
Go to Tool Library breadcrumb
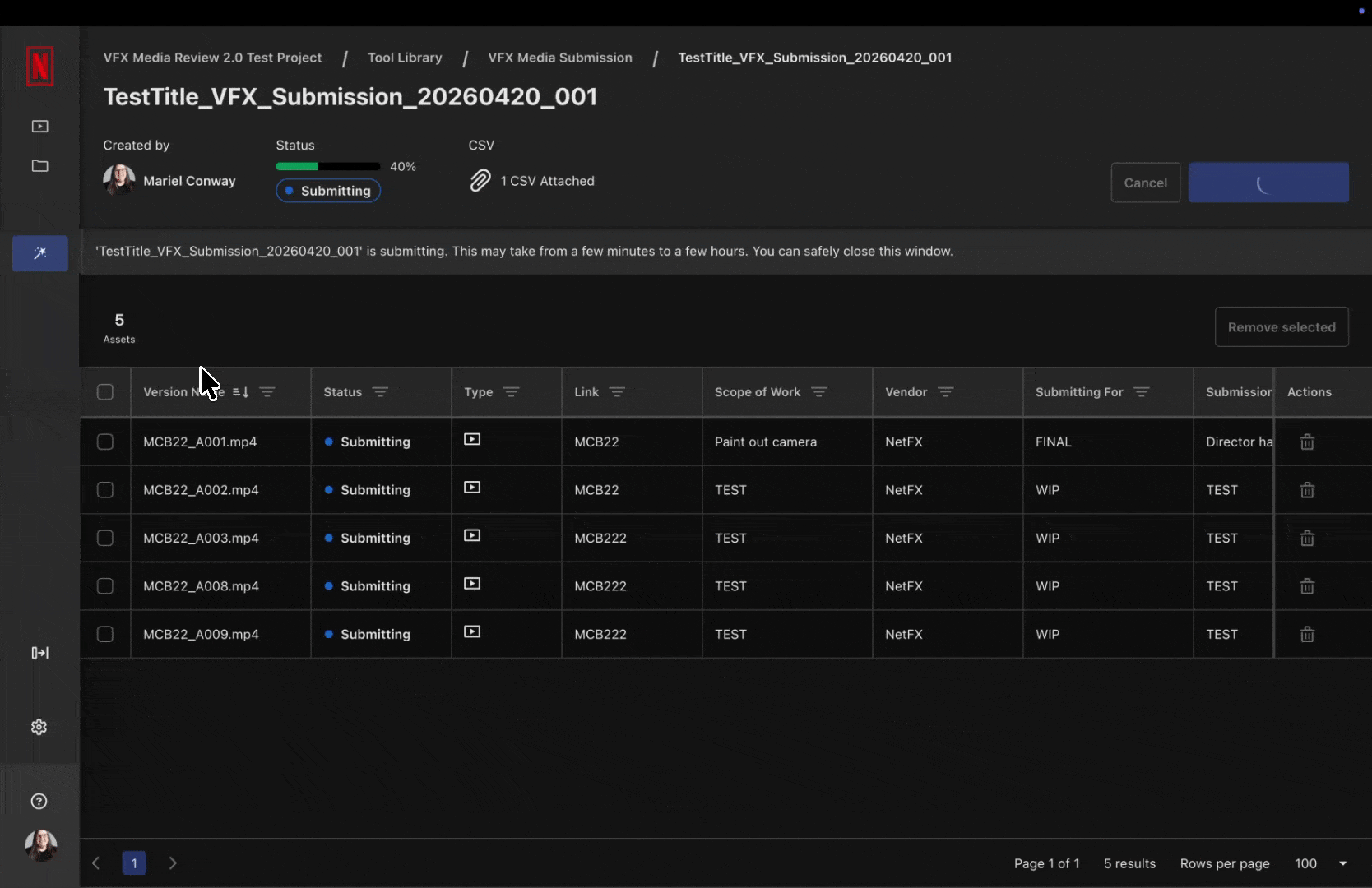tap(405, 58)
